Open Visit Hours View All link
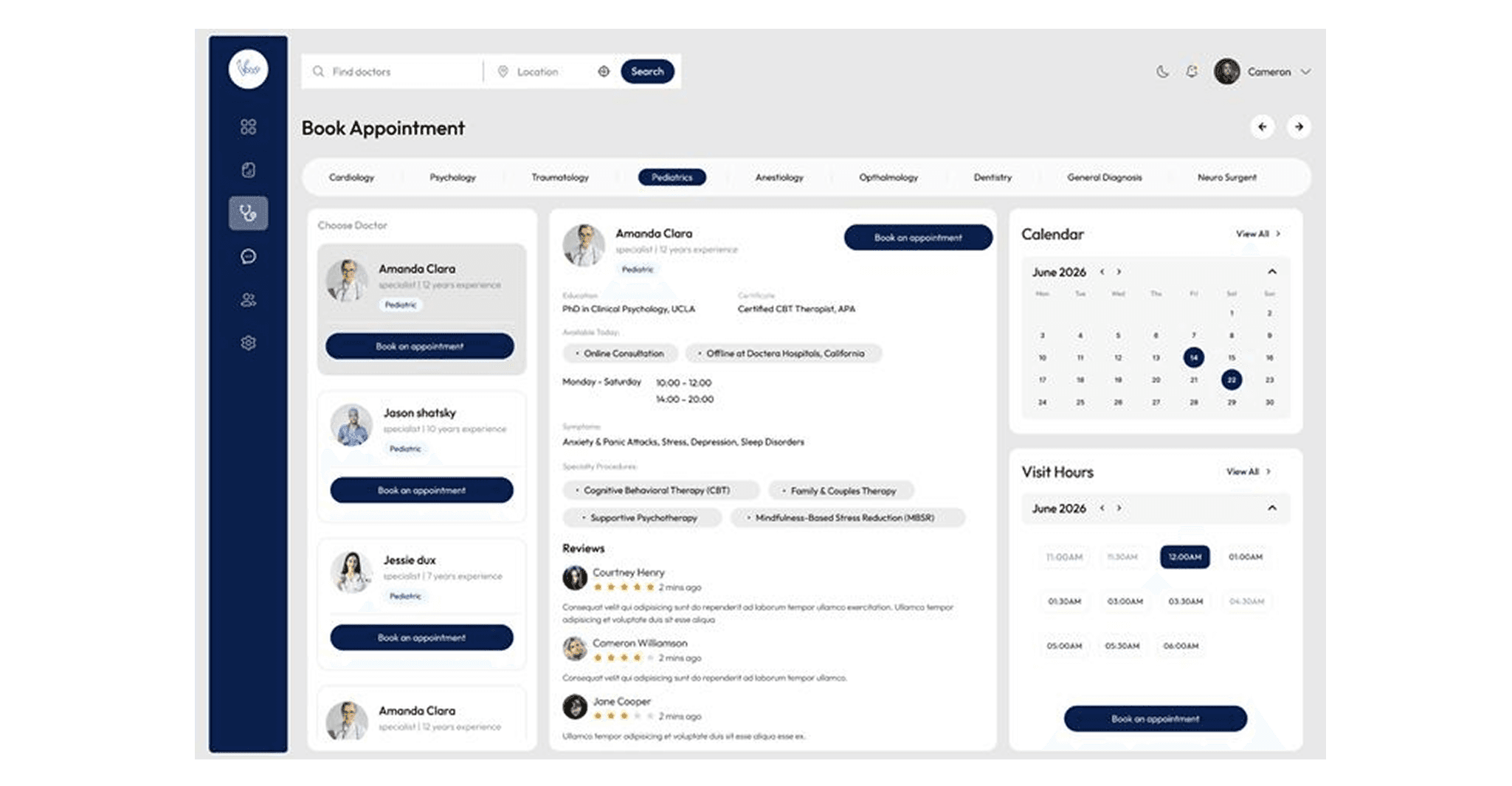Viewport: 1512px width, 786px height. click(x=1248, y=472)
